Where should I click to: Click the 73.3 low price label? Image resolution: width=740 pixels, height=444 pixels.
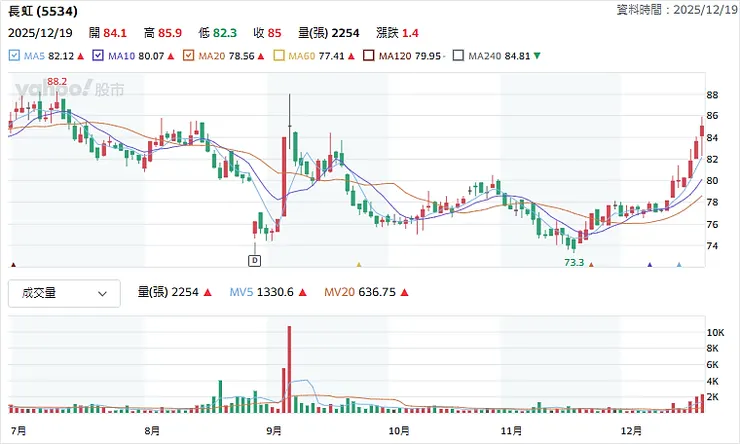coord(574,262)
